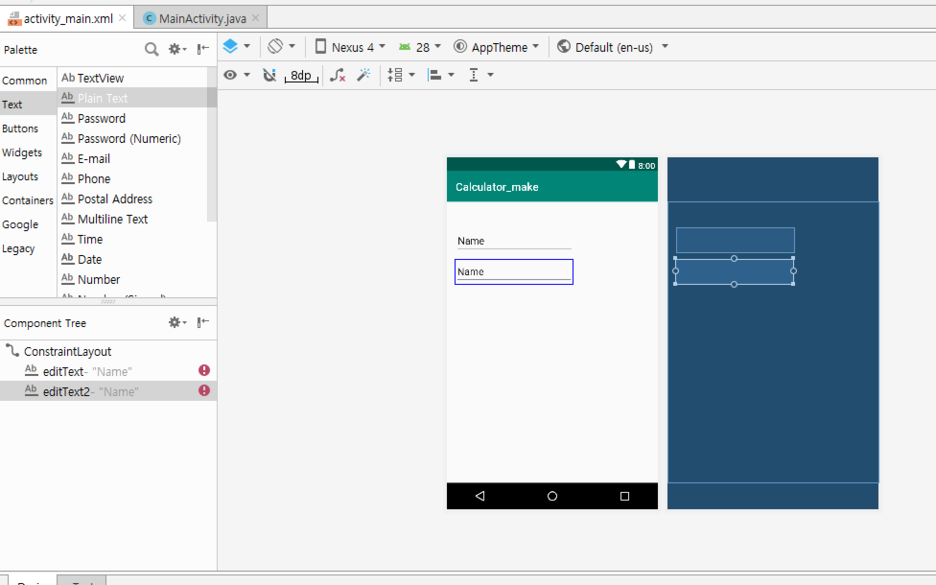Screen dimensions: 936x585
Task: Pick Postal Address widget
Action: pyautogui.click(x=133, y=199)
